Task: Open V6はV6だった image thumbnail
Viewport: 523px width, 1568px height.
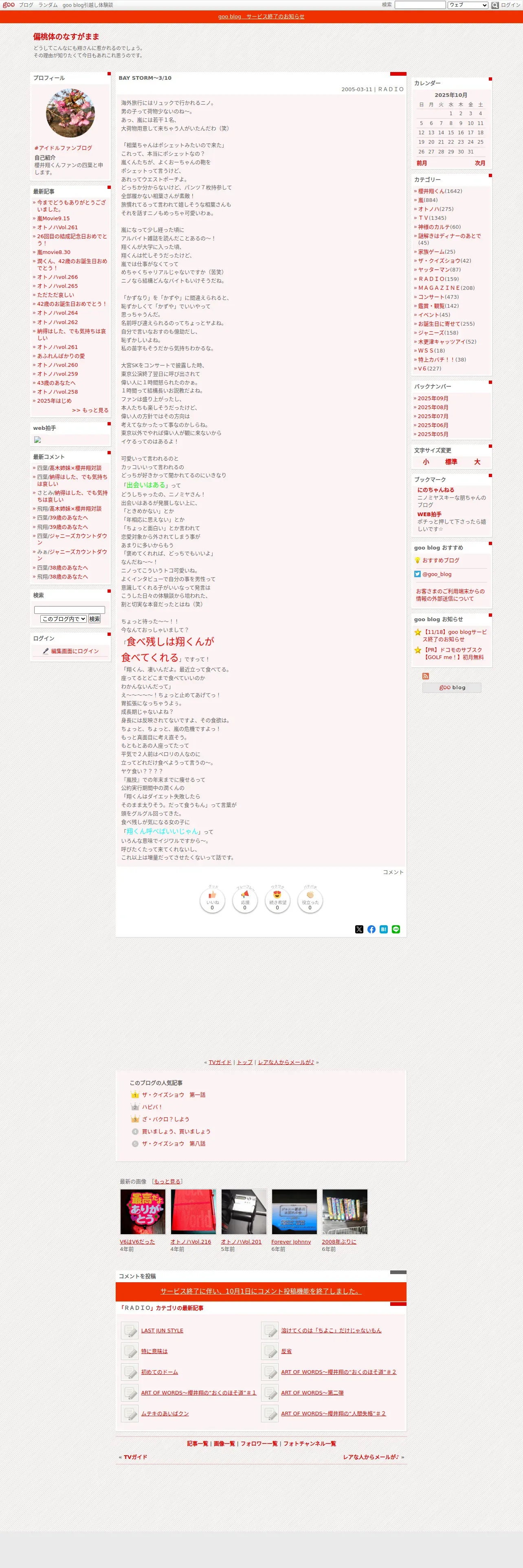Action: [143, 1212]
